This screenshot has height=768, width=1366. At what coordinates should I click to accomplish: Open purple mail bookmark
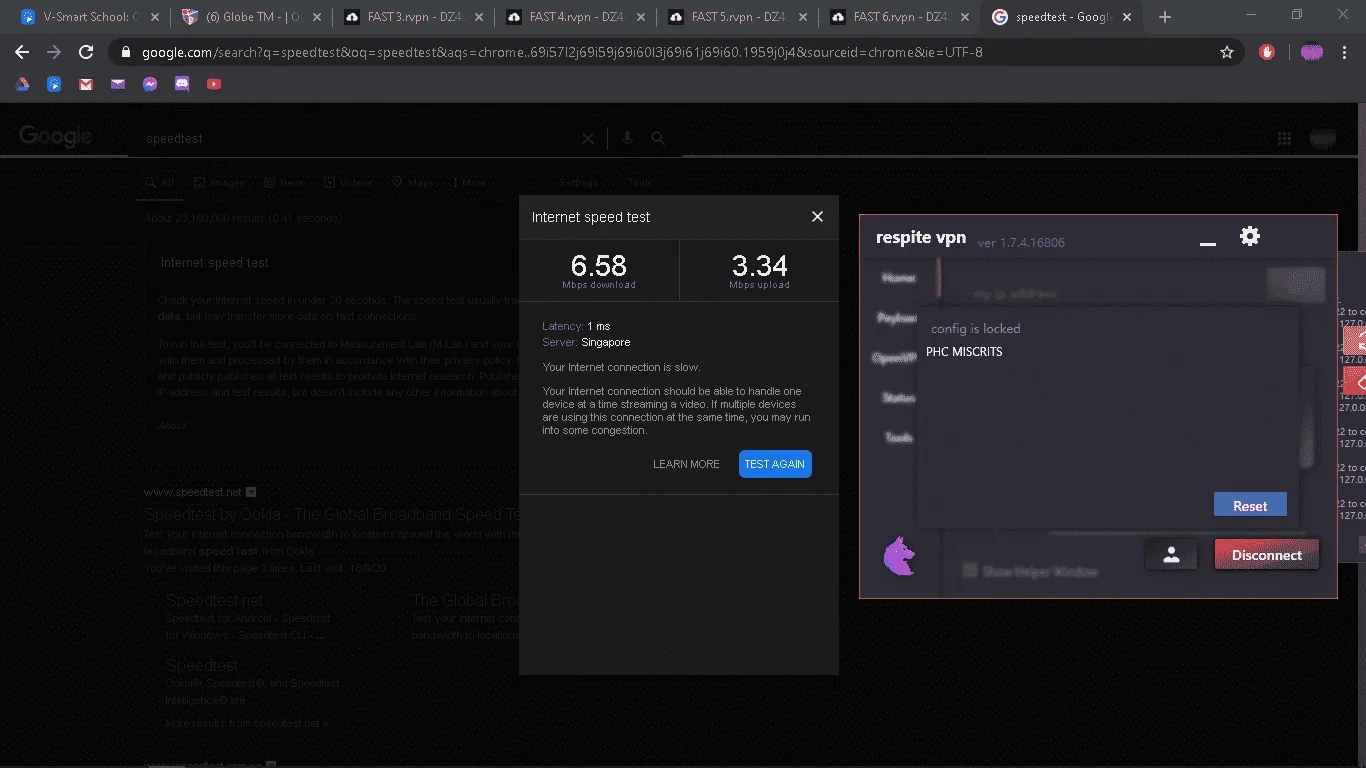[x=118, y=84]
